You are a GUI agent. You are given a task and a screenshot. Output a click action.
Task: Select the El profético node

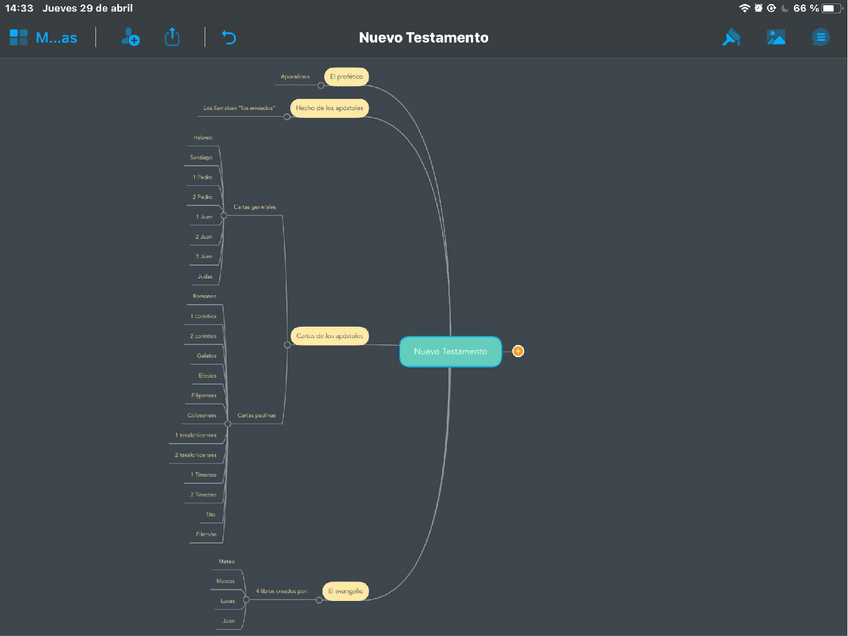[x=347, y=76]
